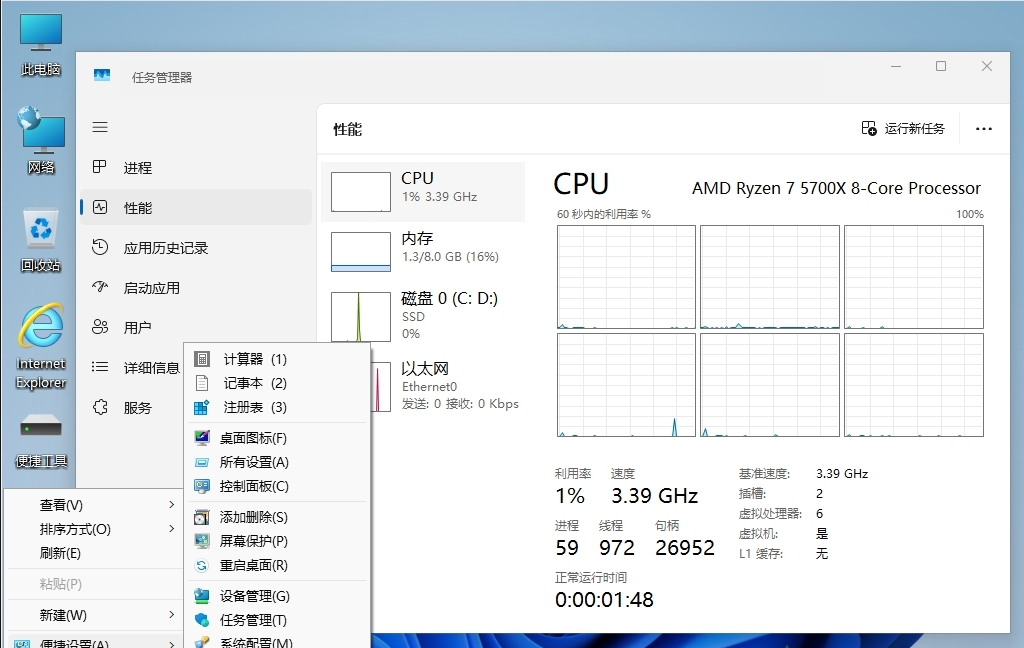Expand the 查看(V) submenu
This screenshot has width=1024, height=648.
(x=95, y=505)
